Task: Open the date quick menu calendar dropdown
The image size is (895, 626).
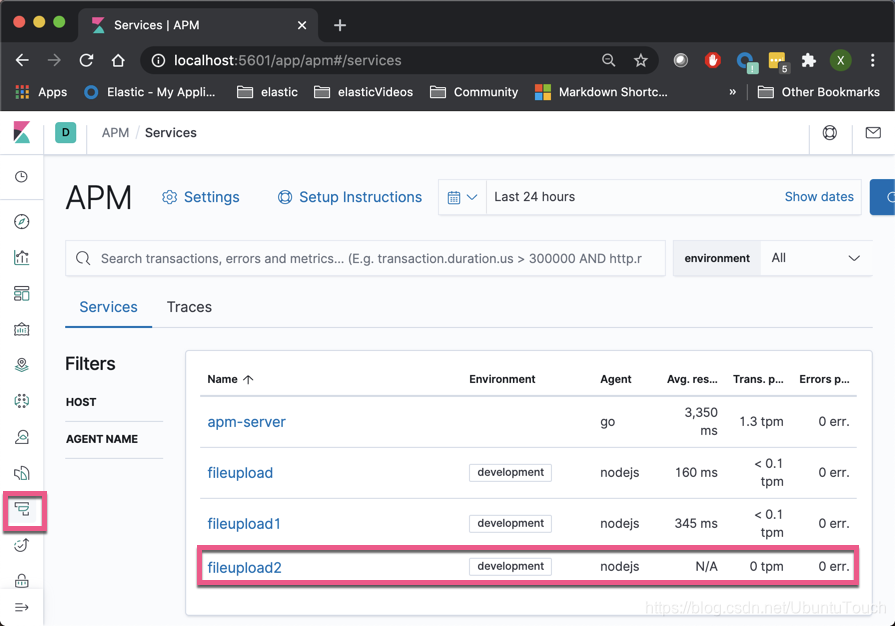Action: point(462,197)
